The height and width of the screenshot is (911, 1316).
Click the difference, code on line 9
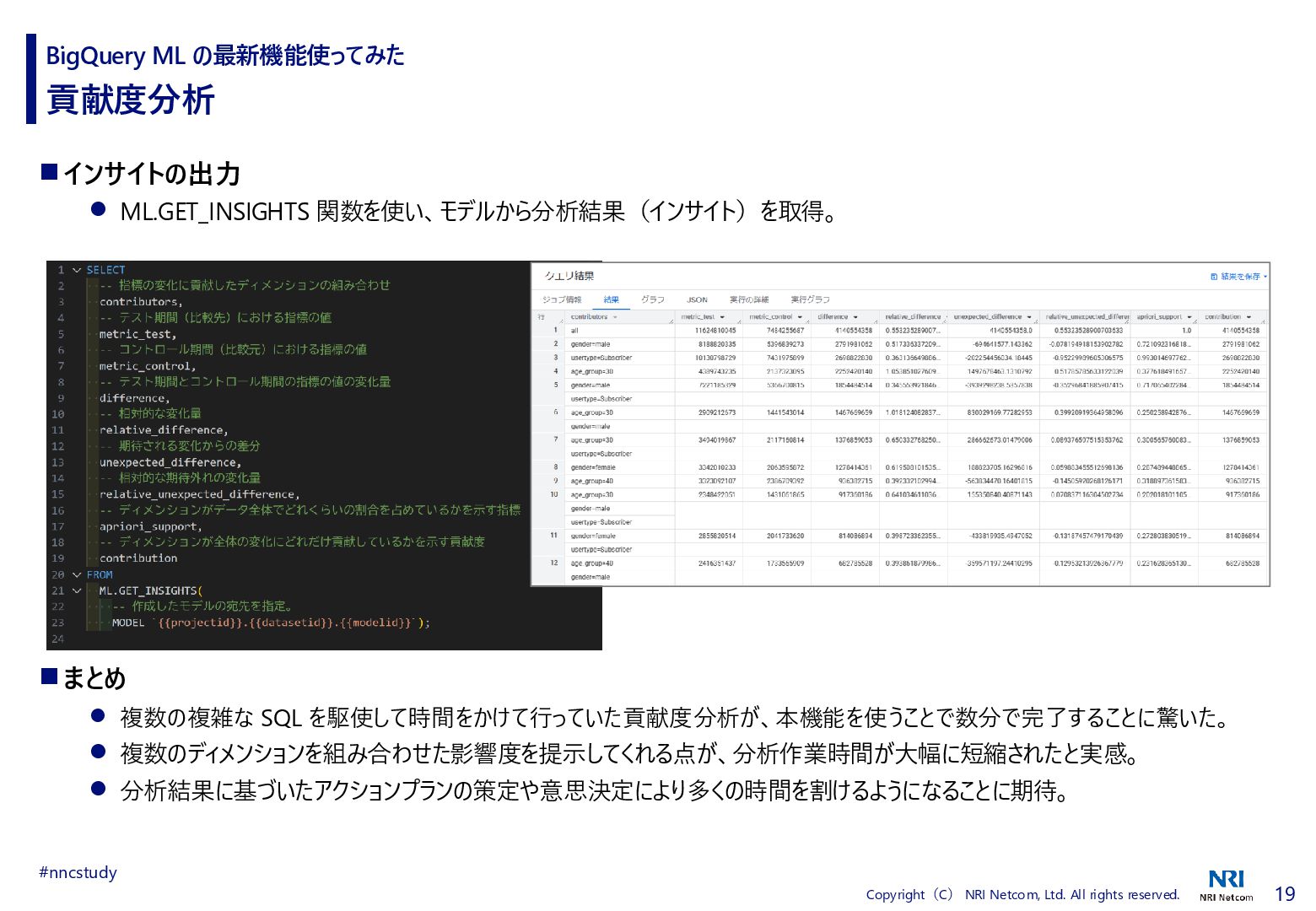pos(134,398)
